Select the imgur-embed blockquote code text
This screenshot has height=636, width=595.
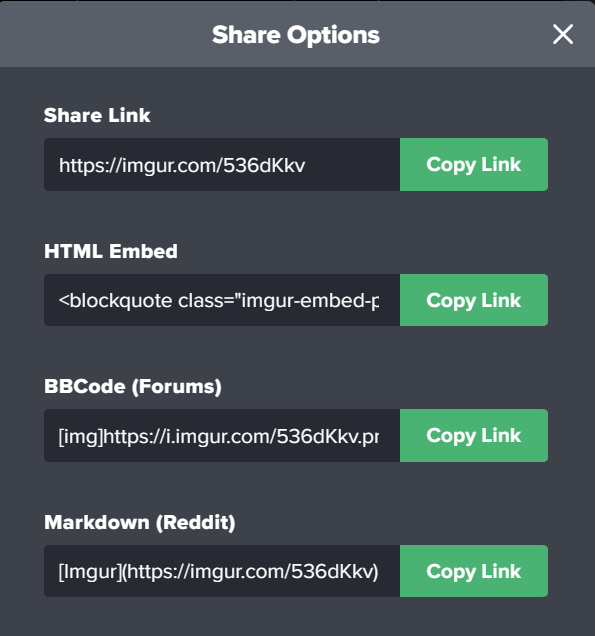[219, 301]
